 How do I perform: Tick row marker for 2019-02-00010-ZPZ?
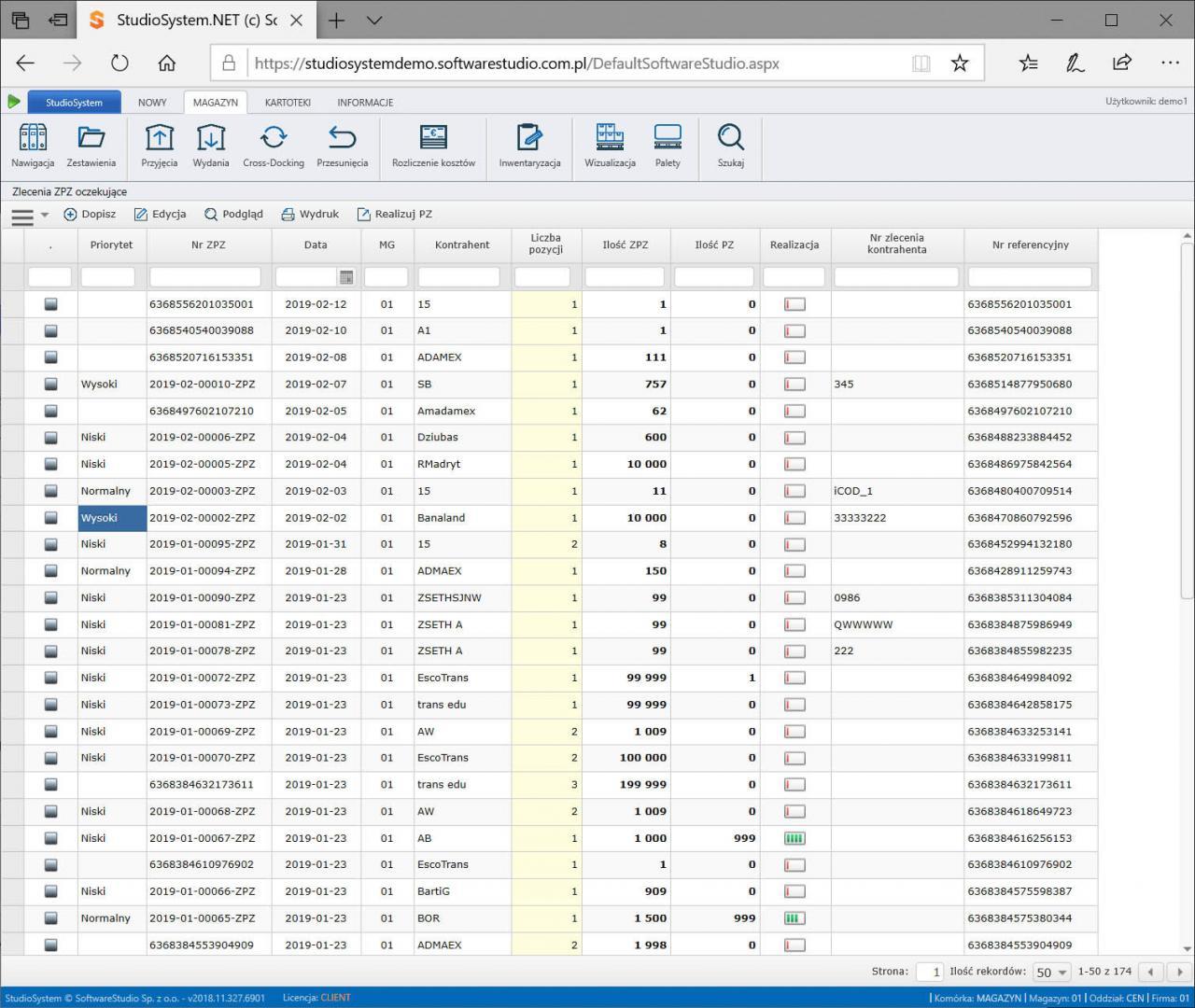coord(51,385)
